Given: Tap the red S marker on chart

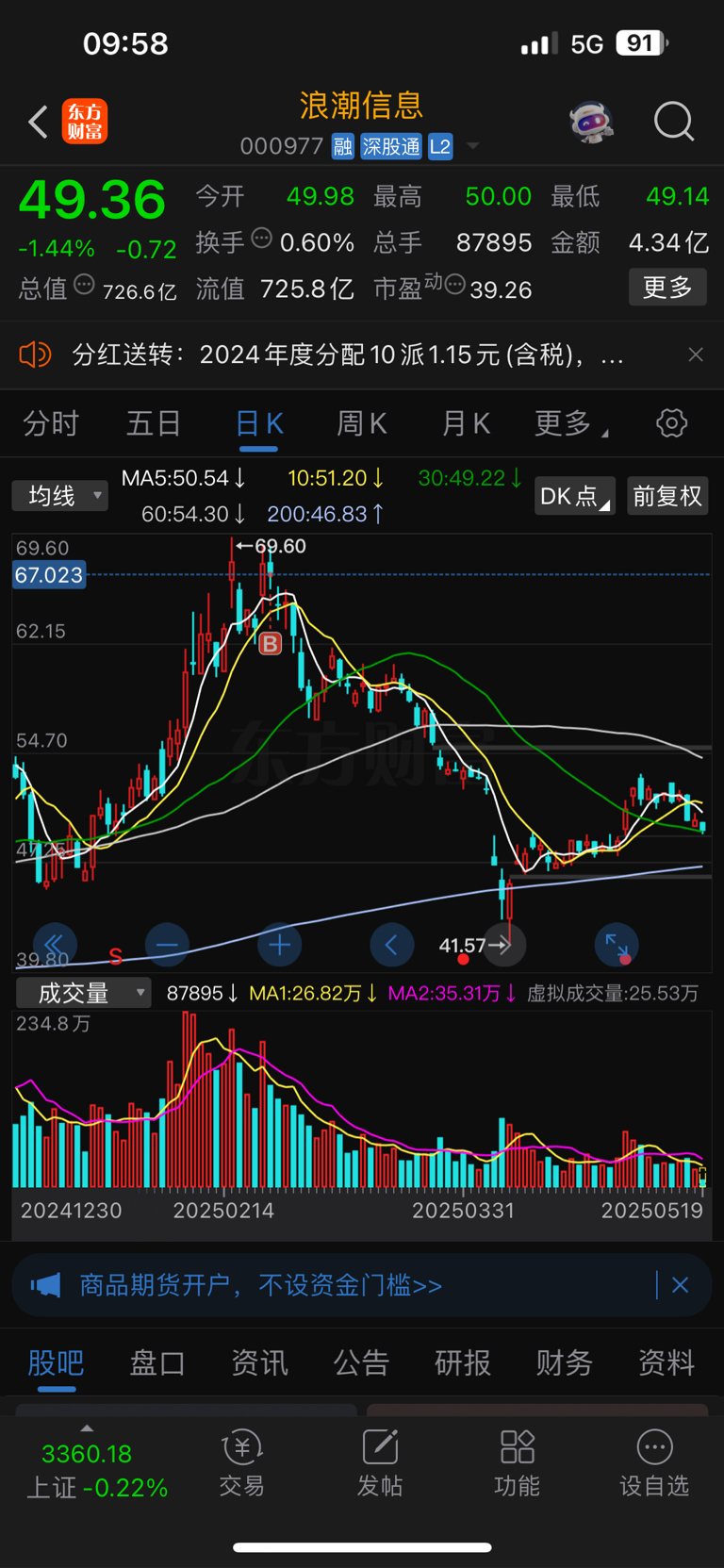Looking at the screenshot, I should tap(115, 956).
